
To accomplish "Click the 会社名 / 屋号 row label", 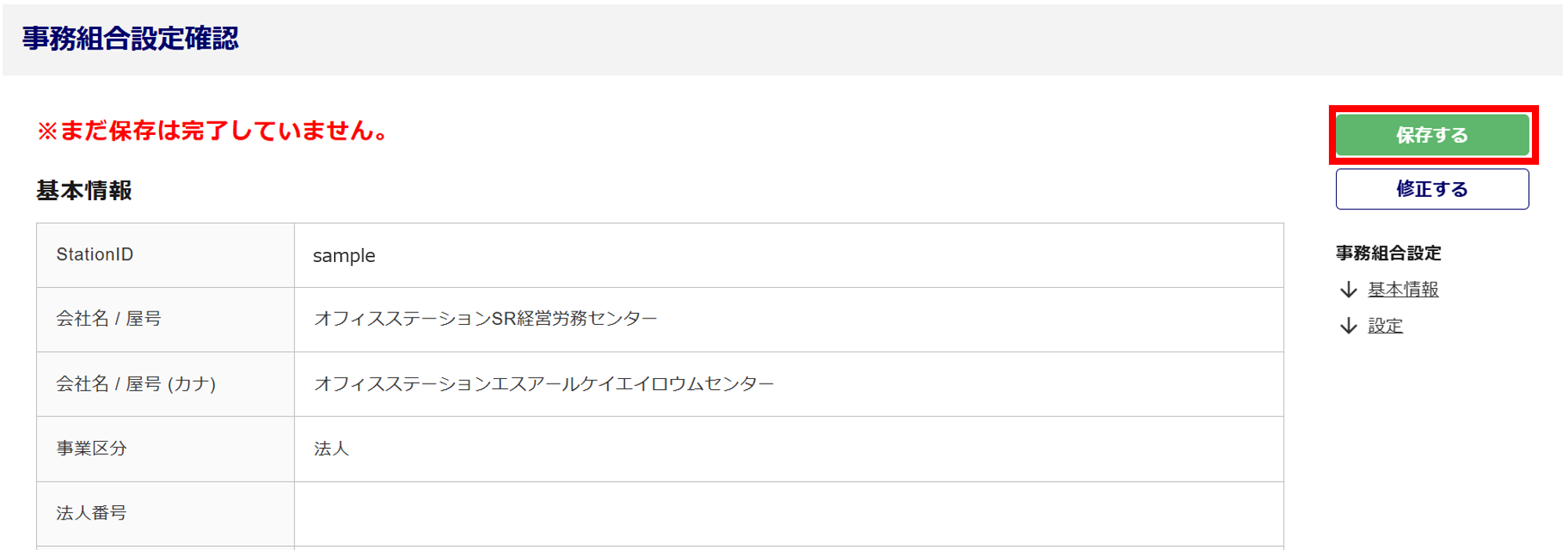I will 108,319.
